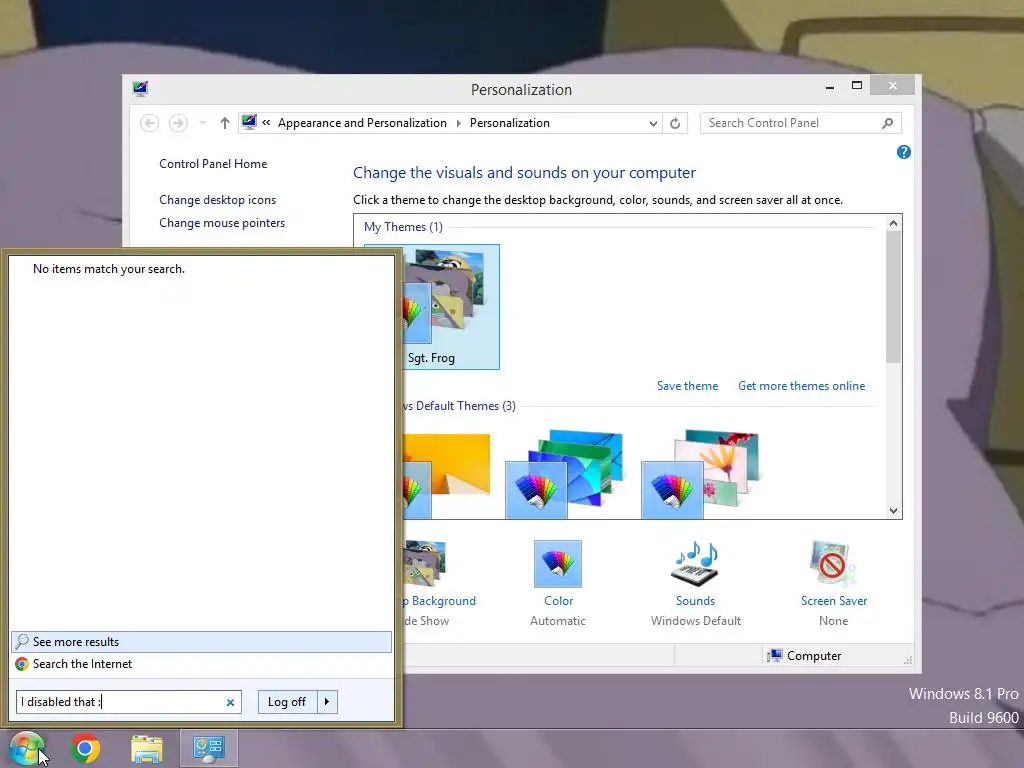Click the Windows Default Themes (3) heading
This screenshot has height=768, width=1024.
tap(460, 406)
